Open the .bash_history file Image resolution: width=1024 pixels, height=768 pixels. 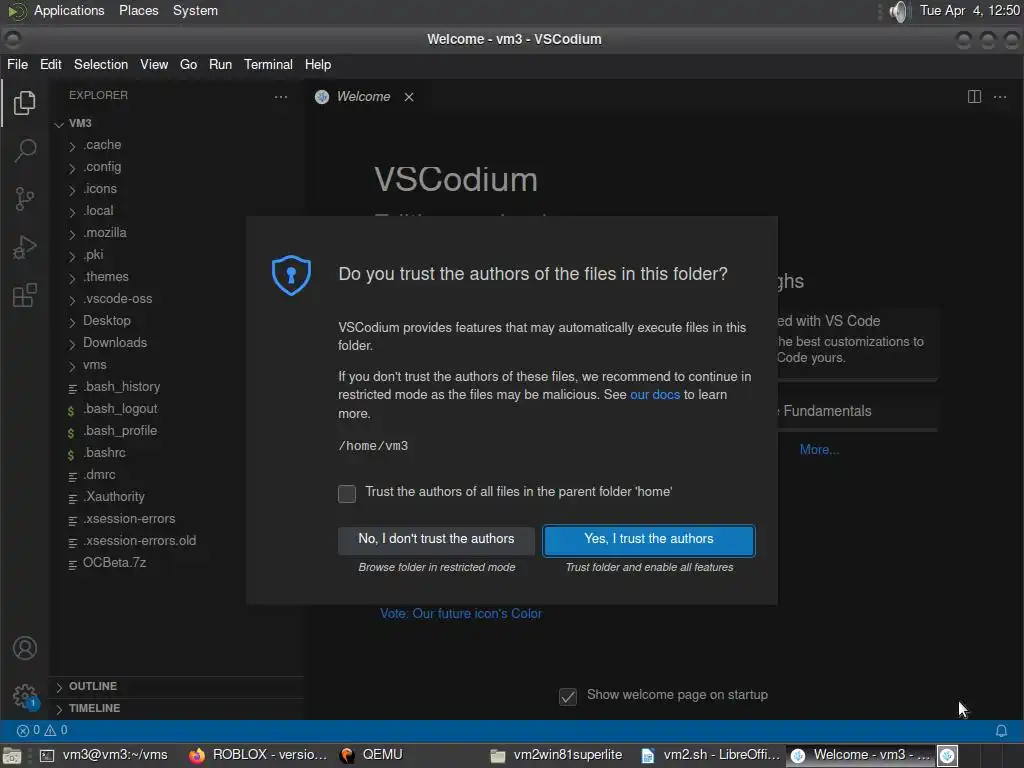pos(121,387)
